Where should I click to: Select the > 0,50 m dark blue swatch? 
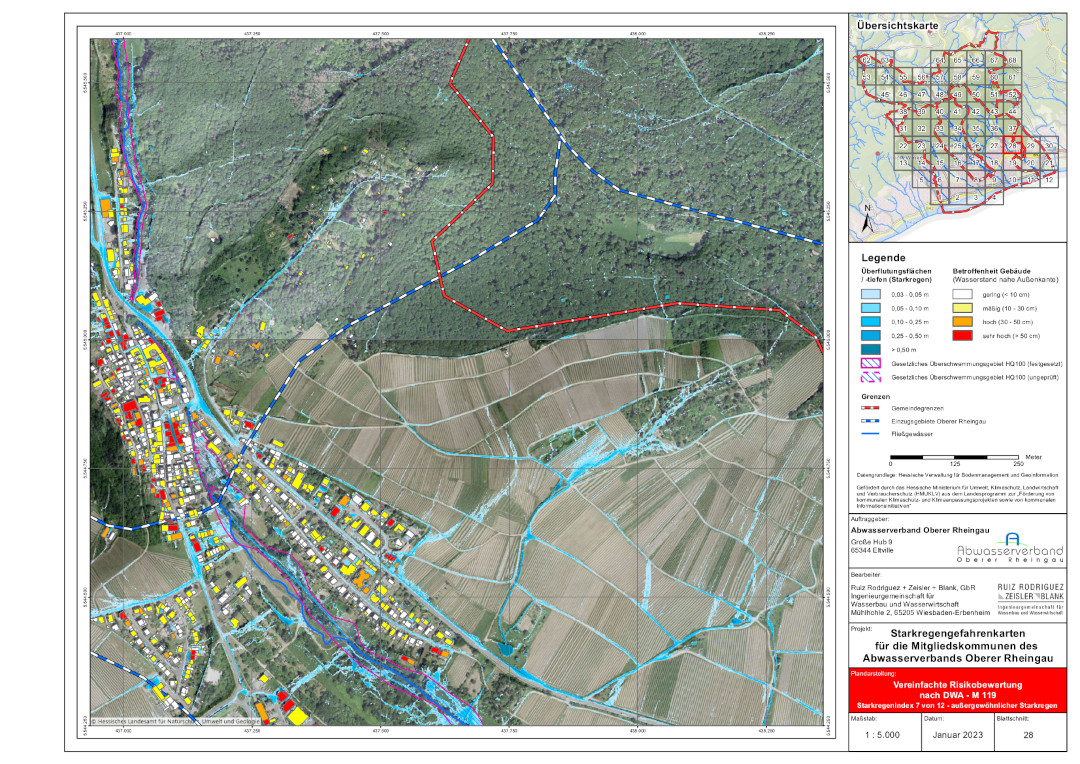click(x=873, y=351)
